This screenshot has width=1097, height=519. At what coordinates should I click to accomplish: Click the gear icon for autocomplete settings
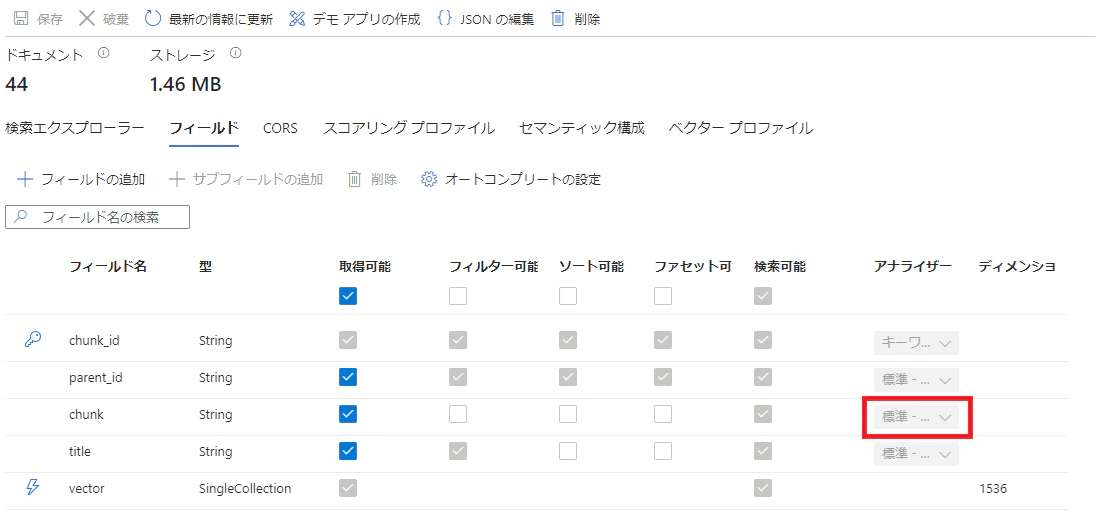click(428, 180)
